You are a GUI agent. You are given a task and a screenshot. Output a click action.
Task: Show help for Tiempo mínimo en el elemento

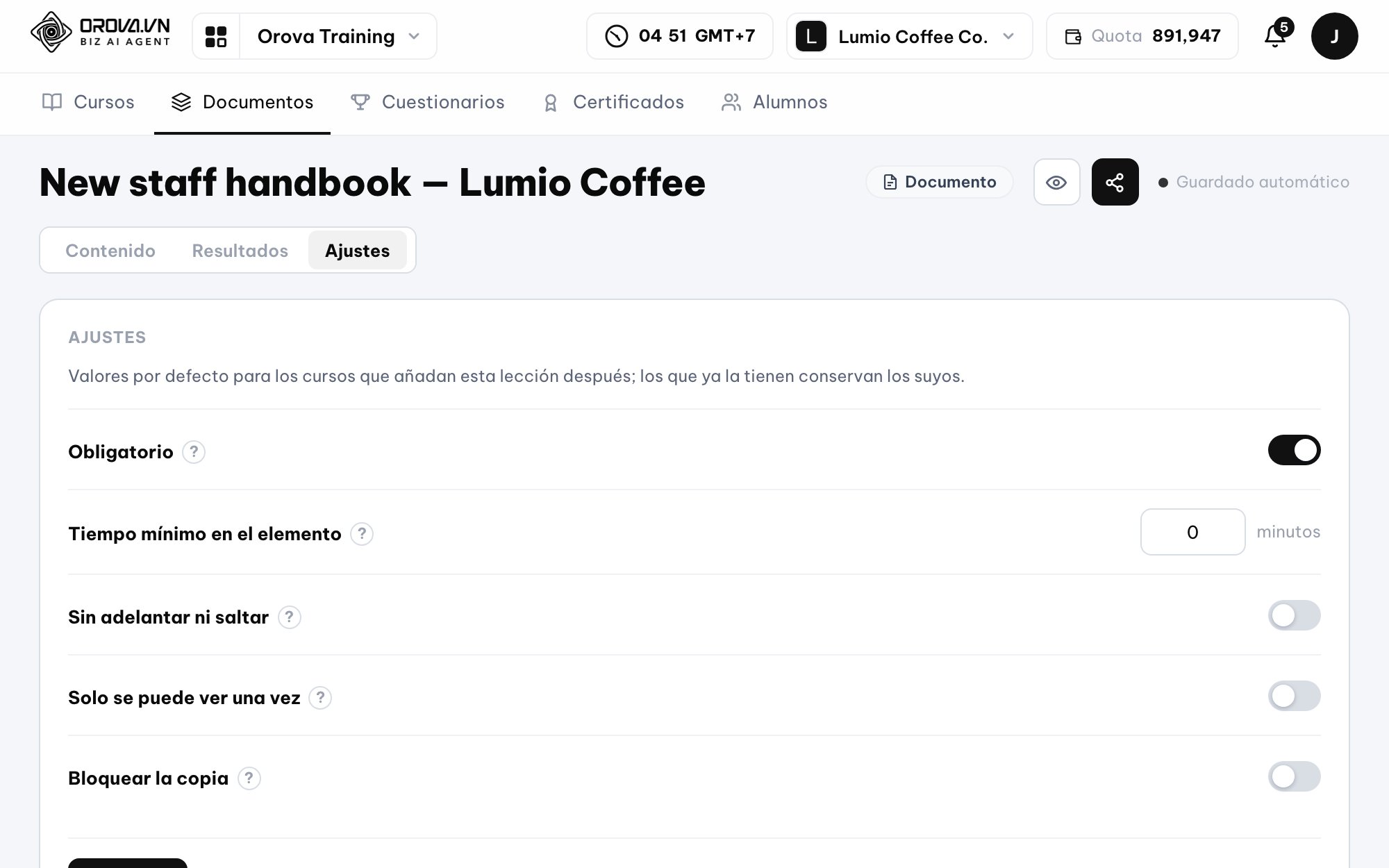[362, 534]
